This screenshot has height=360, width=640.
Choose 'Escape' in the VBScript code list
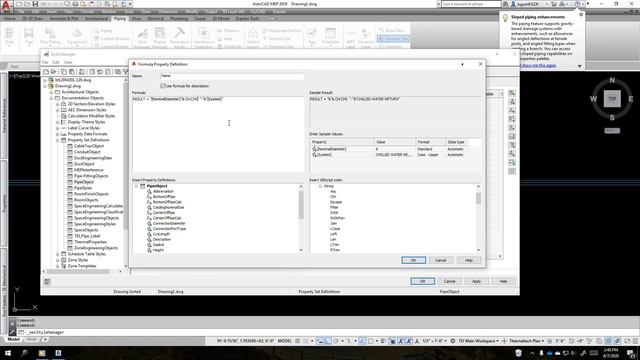coord(336,202)
